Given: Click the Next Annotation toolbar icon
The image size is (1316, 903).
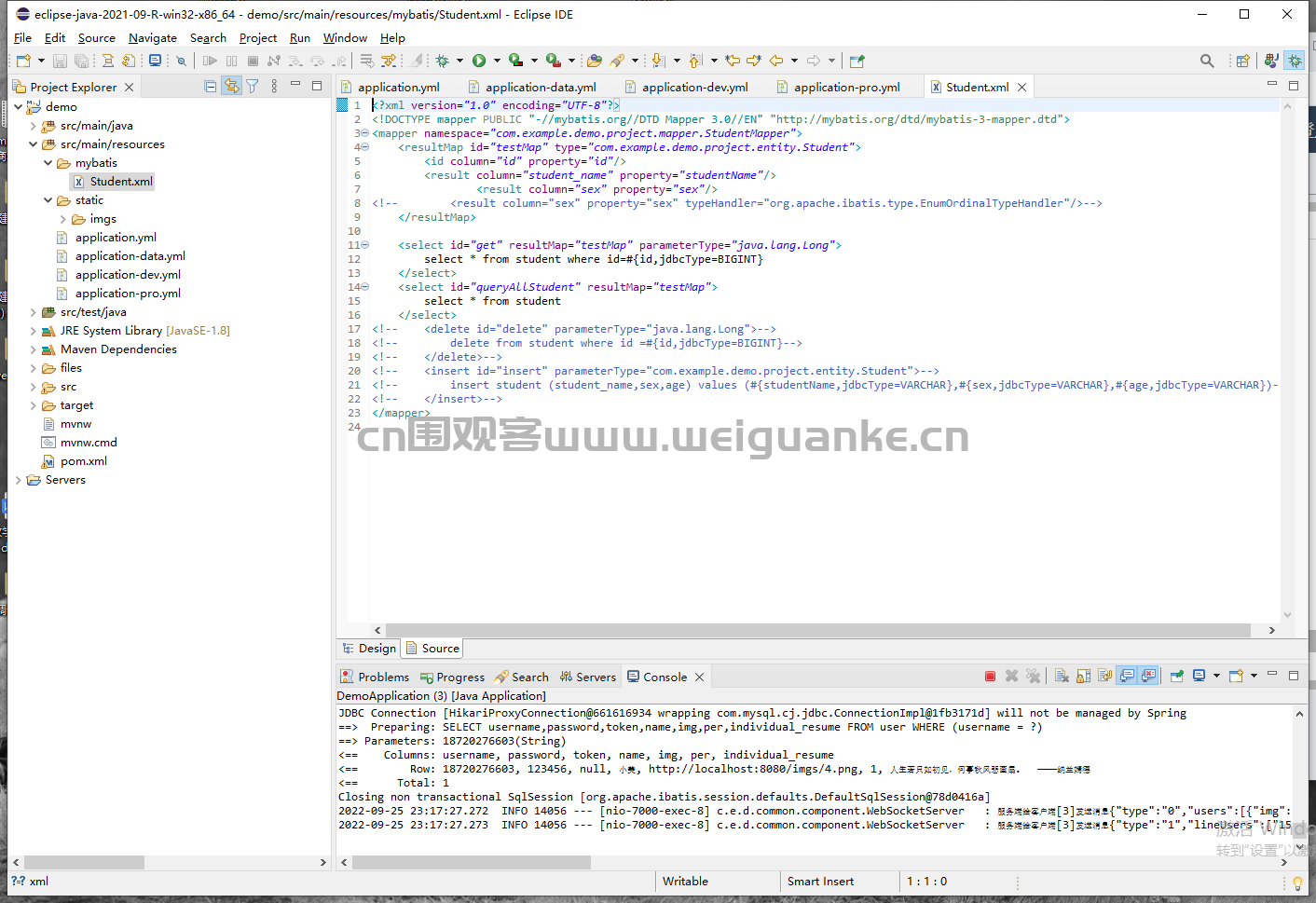Looking at the screenshot, I should (x=658, y=61).
